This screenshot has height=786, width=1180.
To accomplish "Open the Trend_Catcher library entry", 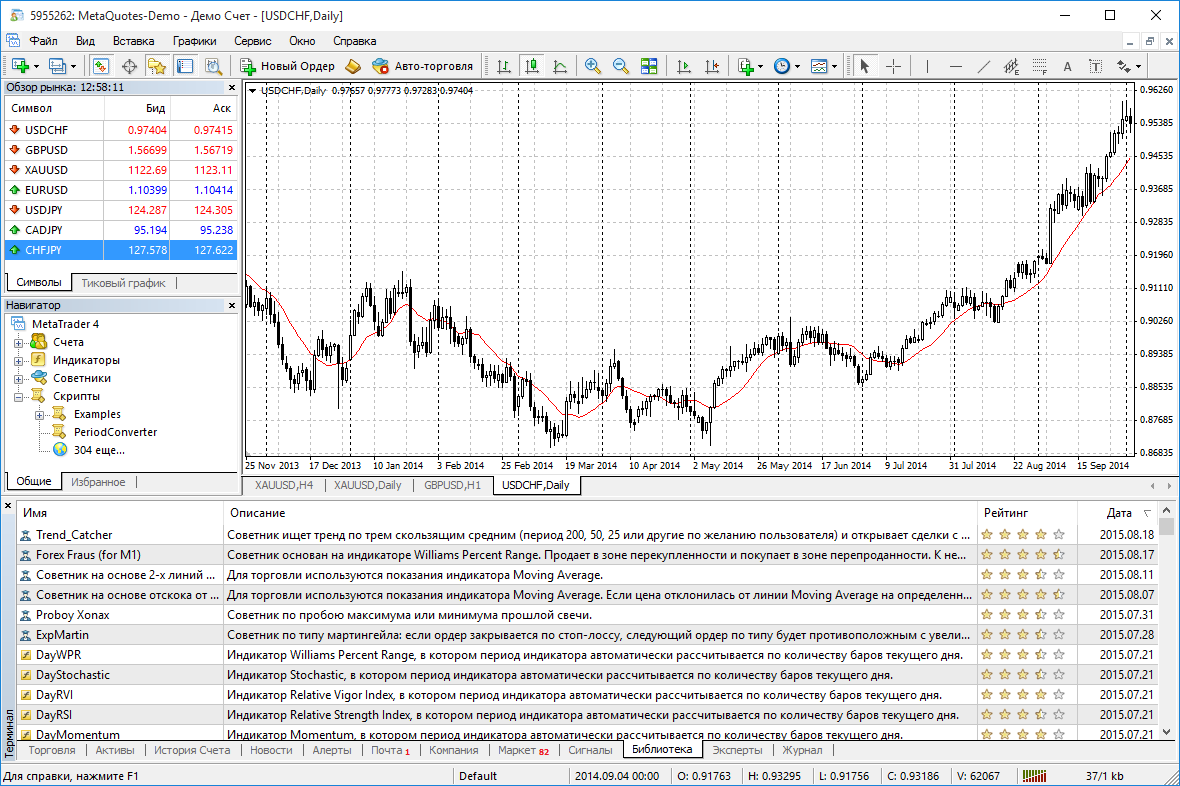I will pyautogui.click(x=74, y=535).
